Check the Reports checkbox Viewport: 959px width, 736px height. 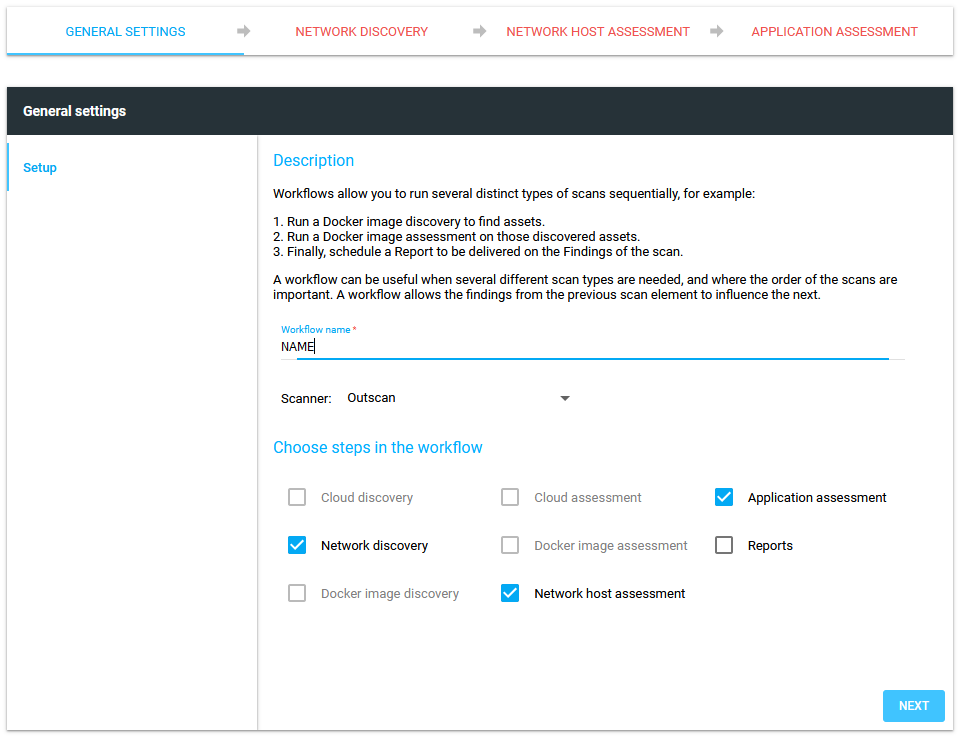(723, 544)
